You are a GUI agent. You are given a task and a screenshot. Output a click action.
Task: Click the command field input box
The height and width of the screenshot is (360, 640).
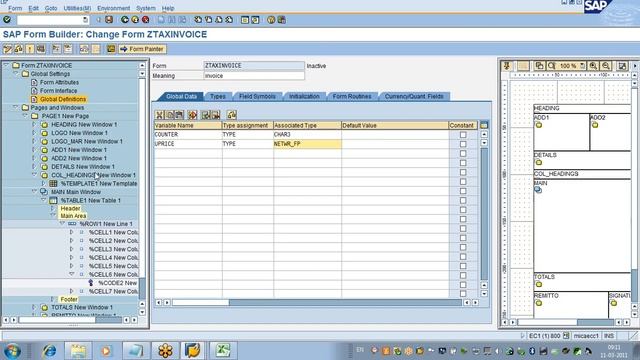[52, 20]
